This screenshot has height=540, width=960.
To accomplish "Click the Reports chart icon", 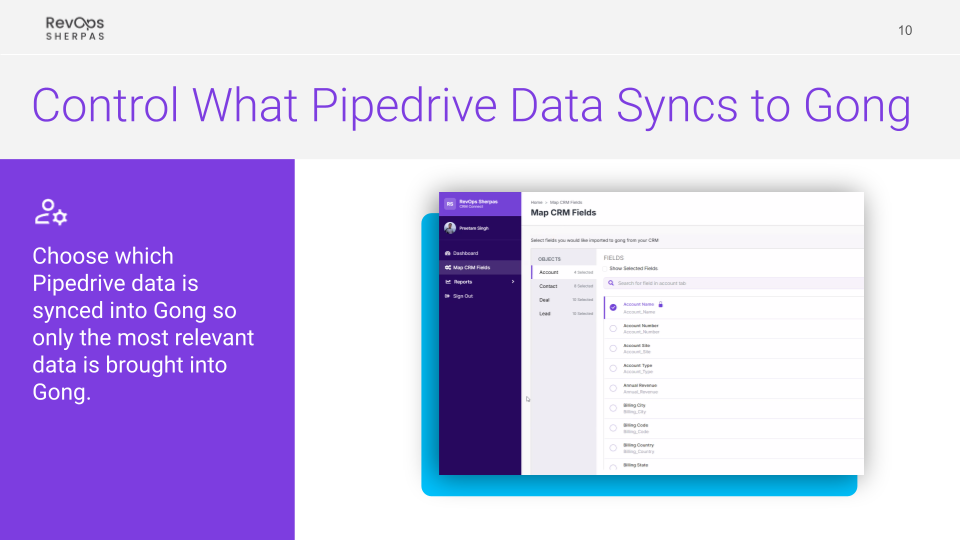I will [448, 282].
